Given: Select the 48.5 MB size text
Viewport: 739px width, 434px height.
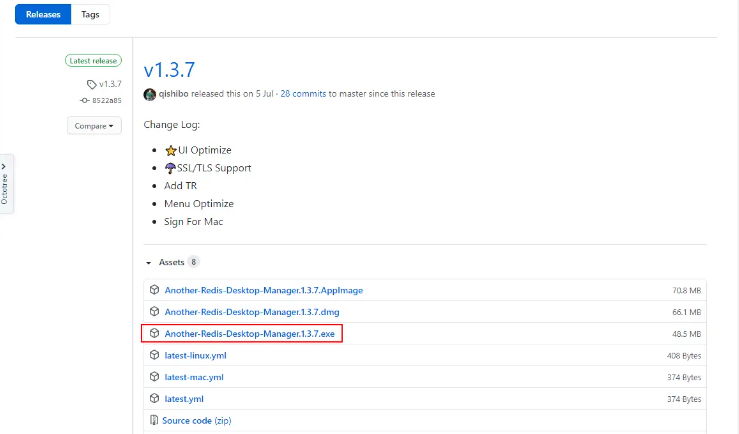Looking at the screenshot, I should click(x=686, y=334).
